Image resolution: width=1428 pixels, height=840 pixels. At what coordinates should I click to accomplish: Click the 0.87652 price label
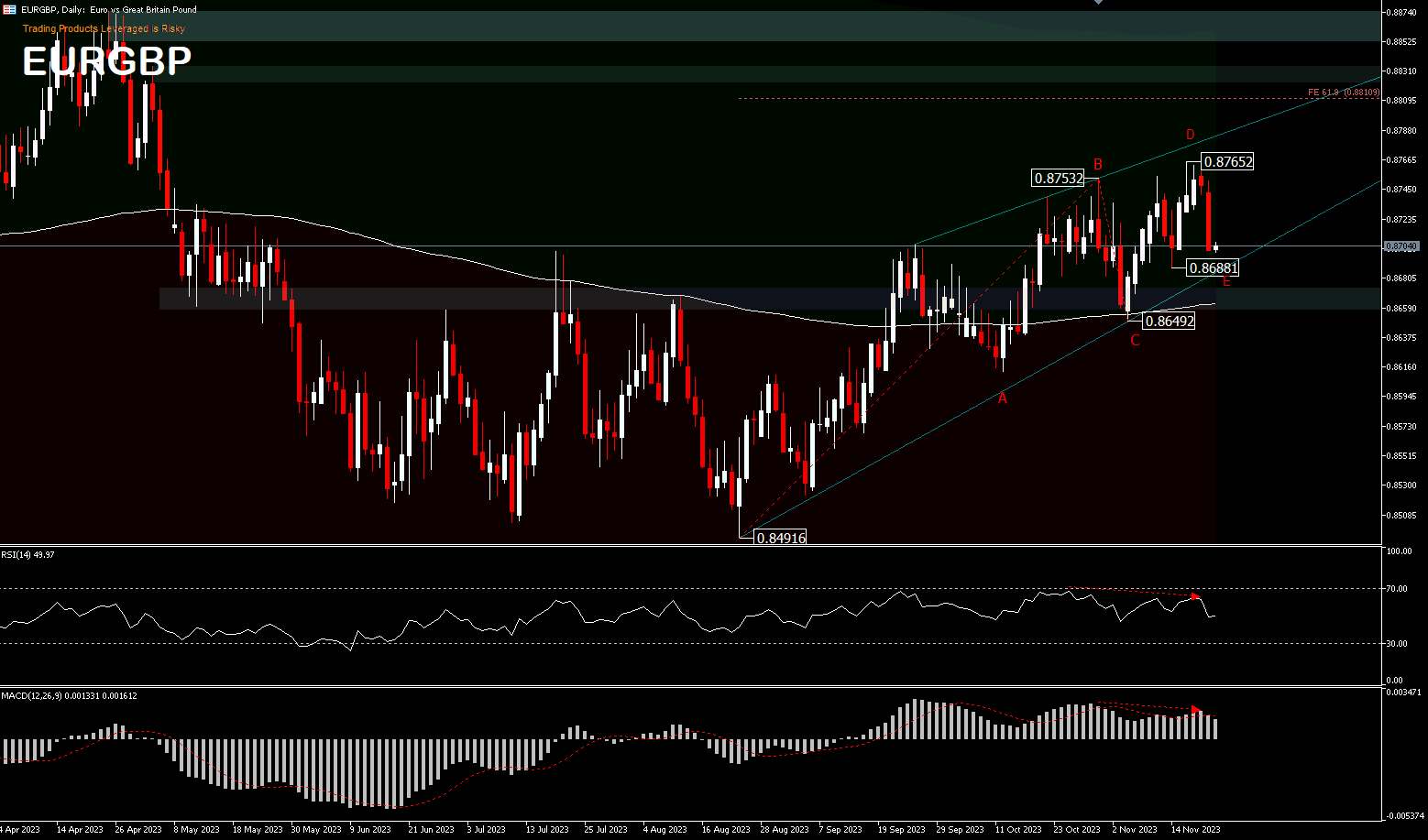coord(1227,162)
